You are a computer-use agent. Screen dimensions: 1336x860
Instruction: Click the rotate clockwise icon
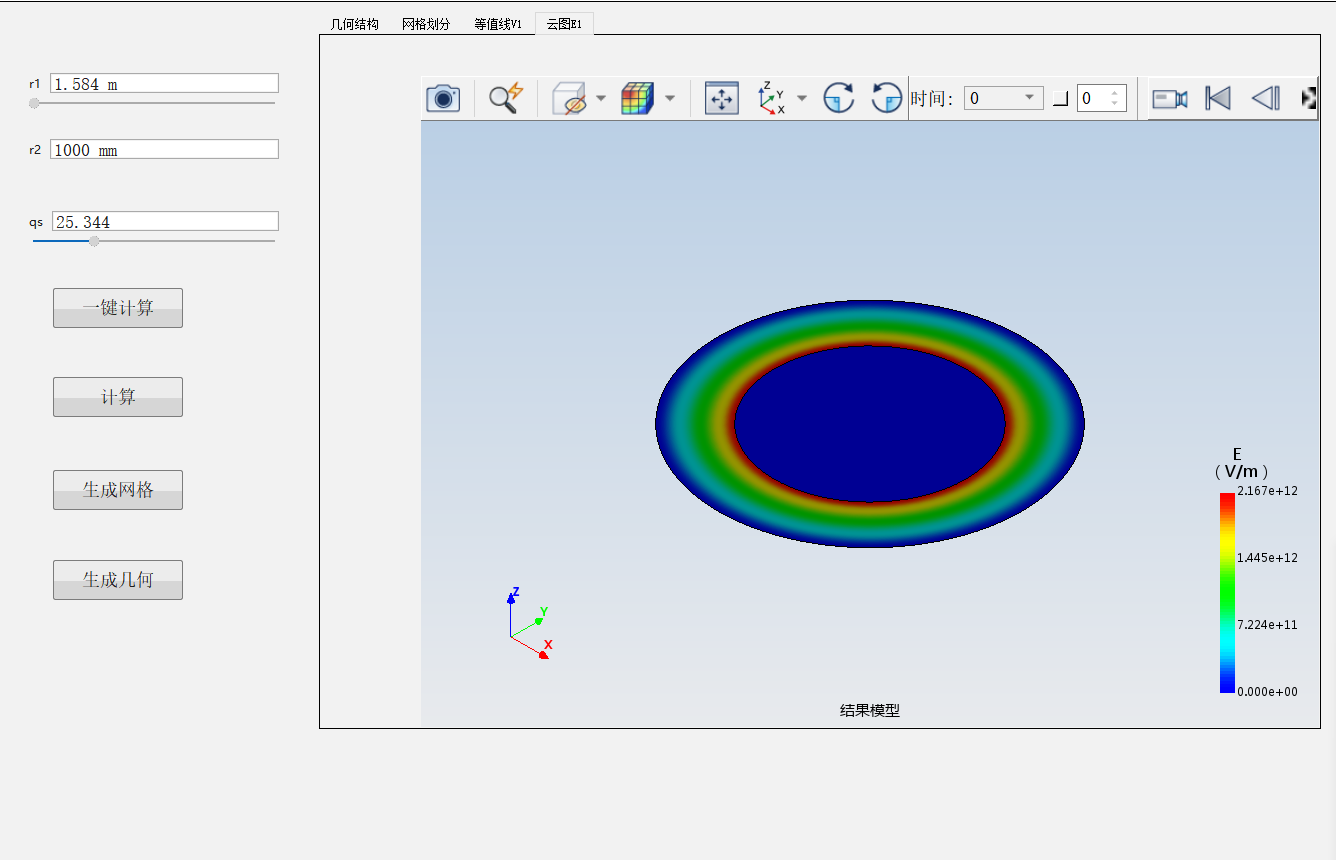839,98
